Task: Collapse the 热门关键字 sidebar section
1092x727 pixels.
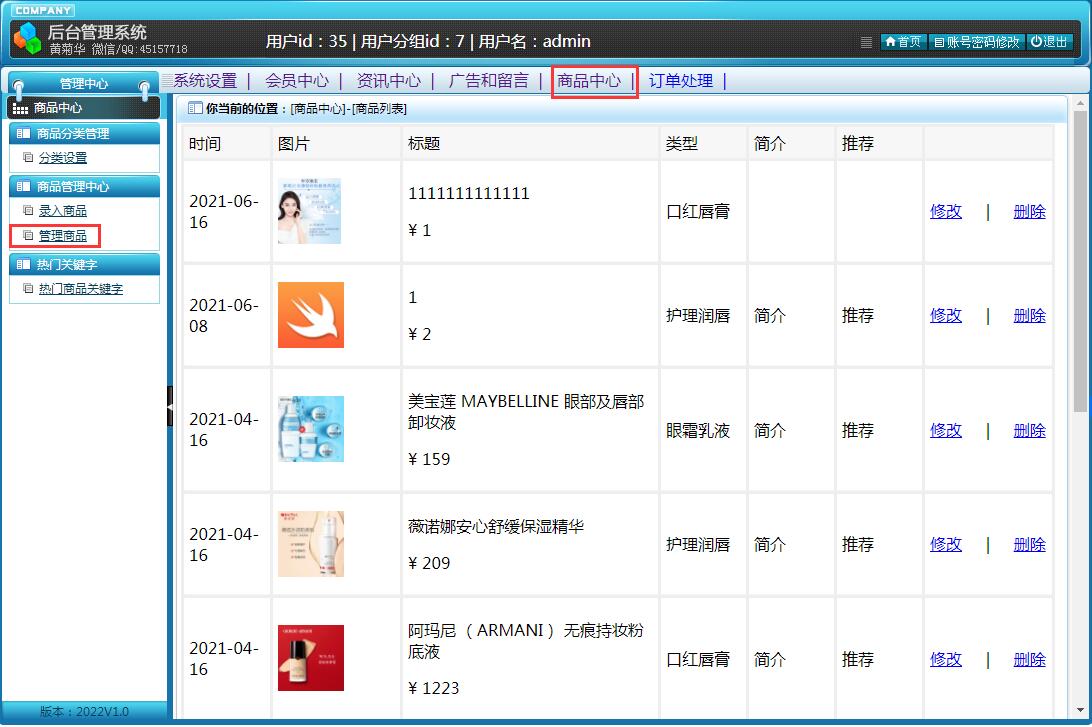Action: click(84, 265)
